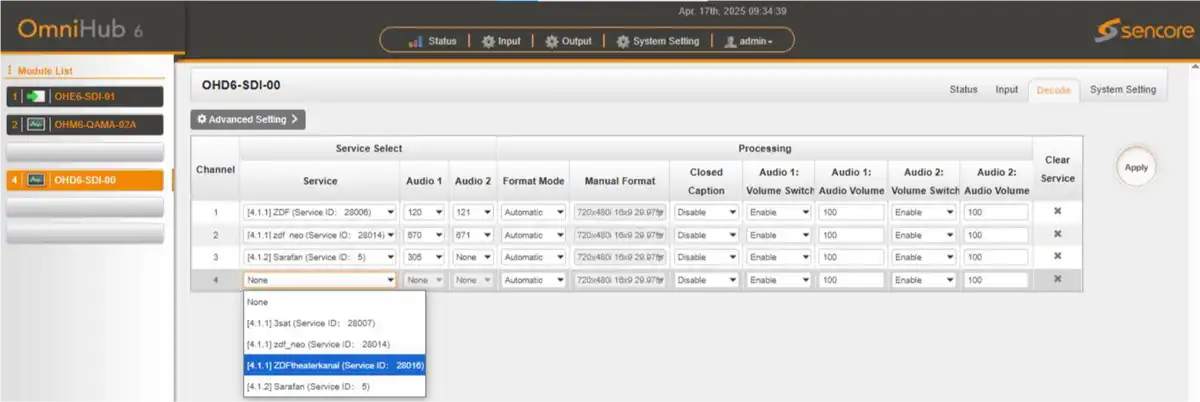Viewport: 1200px width, 402px height.
Task: Click the Status chart icon in navigation
Action: tap(417, 41)
